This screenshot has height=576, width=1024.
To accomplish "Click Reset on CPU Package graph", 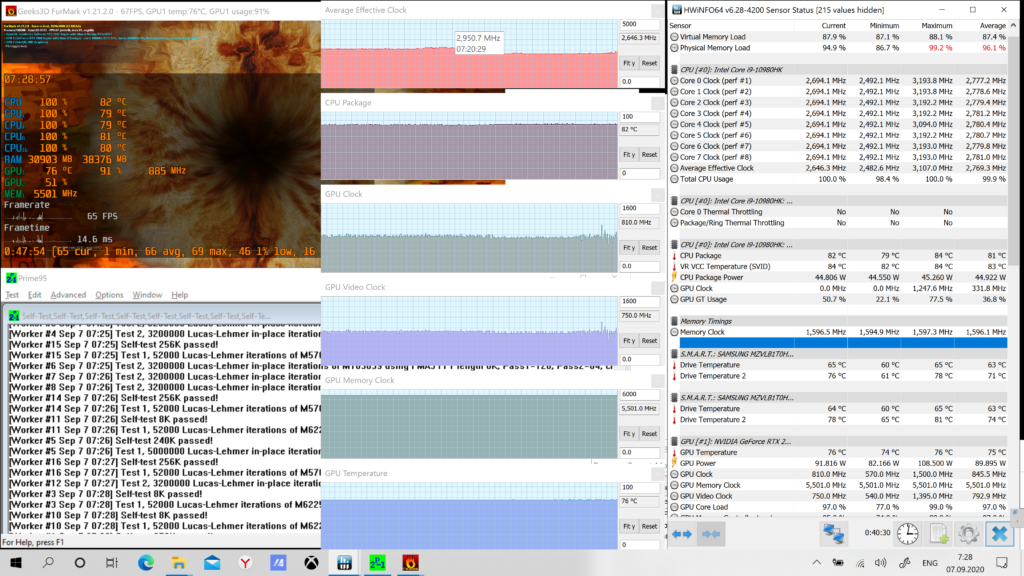I will pyautogui.click(x=649, y=155).
